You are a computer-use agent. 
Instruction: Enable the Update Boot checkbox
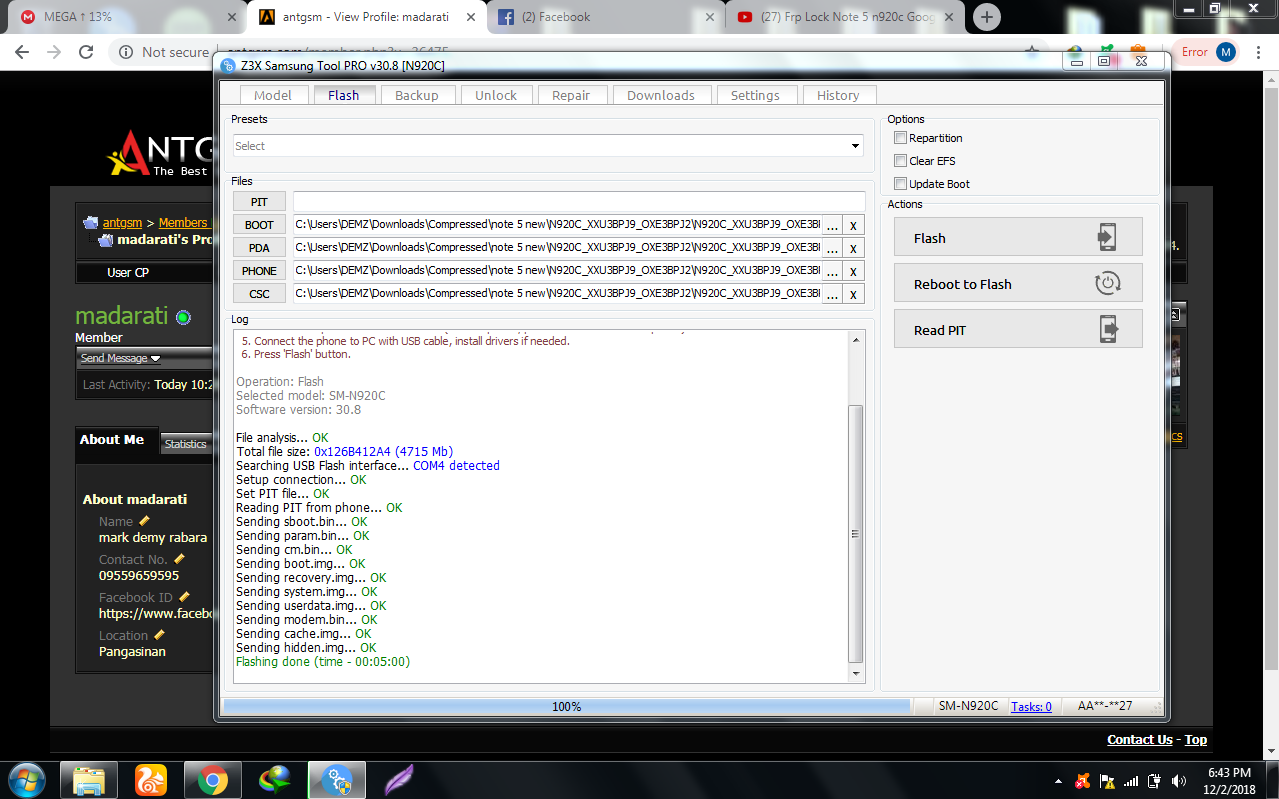pyautogui.click(x=900, y=184)
